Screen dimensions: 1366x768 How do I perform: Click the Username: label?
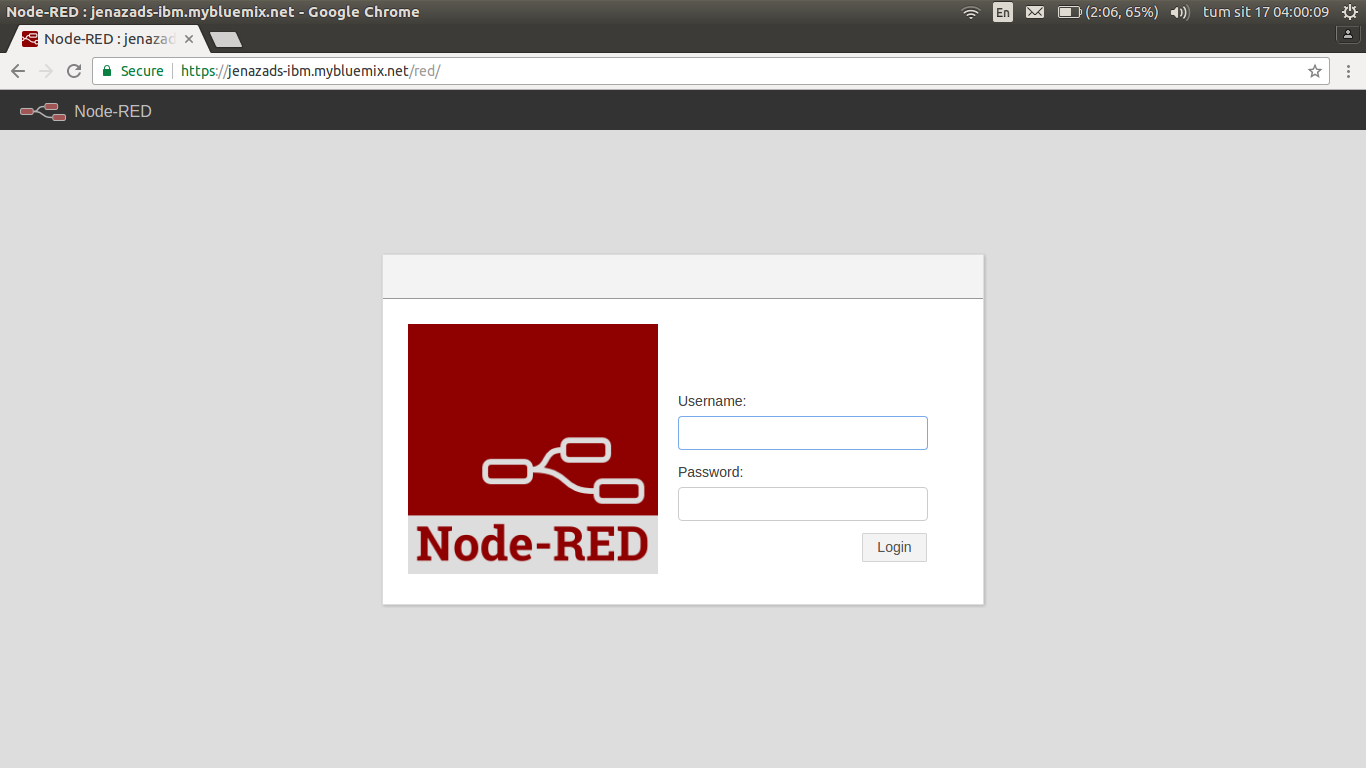pyautogui.click(x=712, y=401)
